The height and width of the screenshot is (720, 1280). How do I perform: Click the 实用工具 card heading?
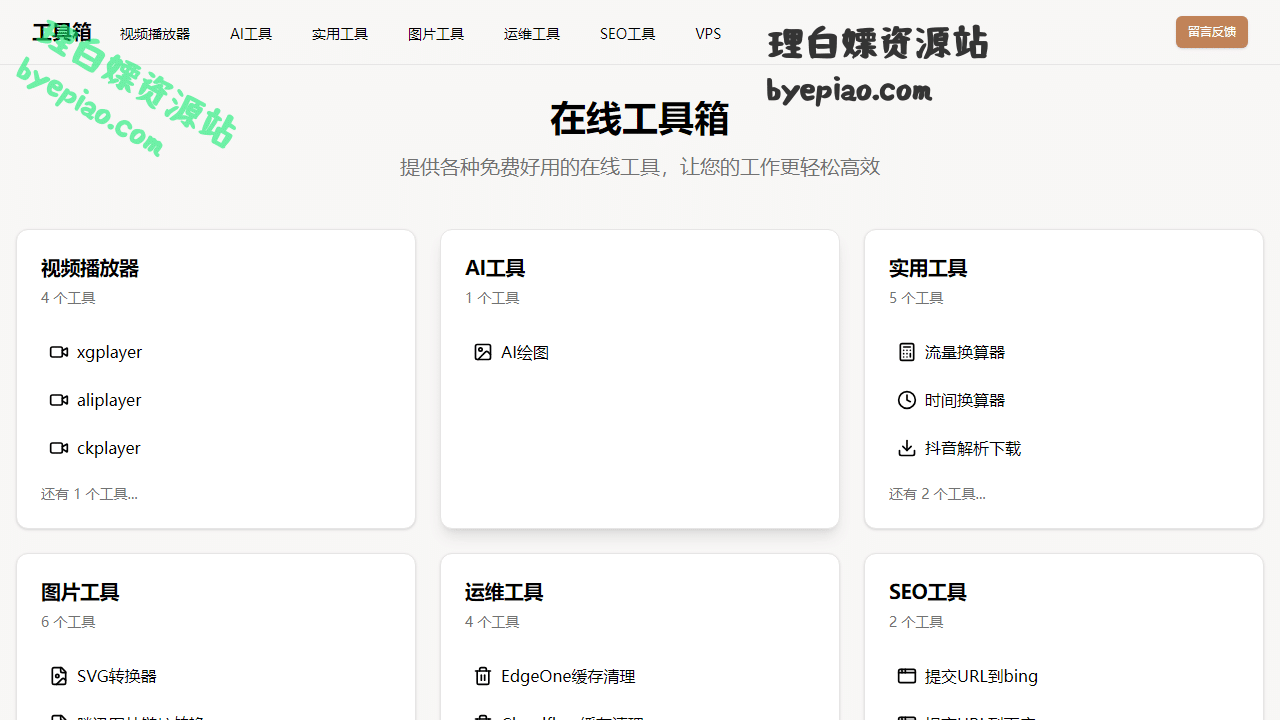pyautogui.click(x=928, y=268)
